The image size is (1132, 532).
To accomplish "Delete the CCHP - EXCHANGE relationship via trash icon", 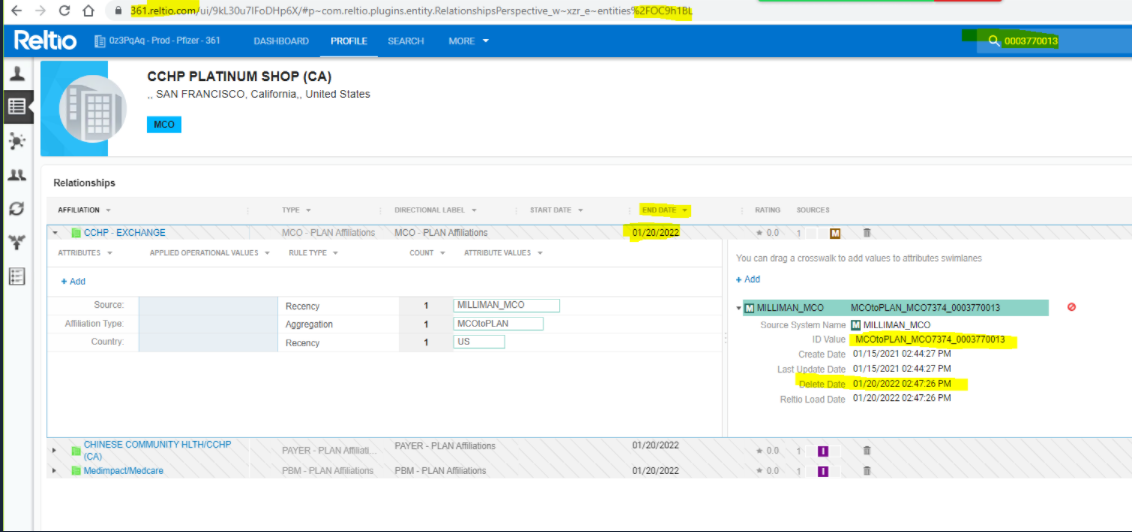I will pos(867,233).
